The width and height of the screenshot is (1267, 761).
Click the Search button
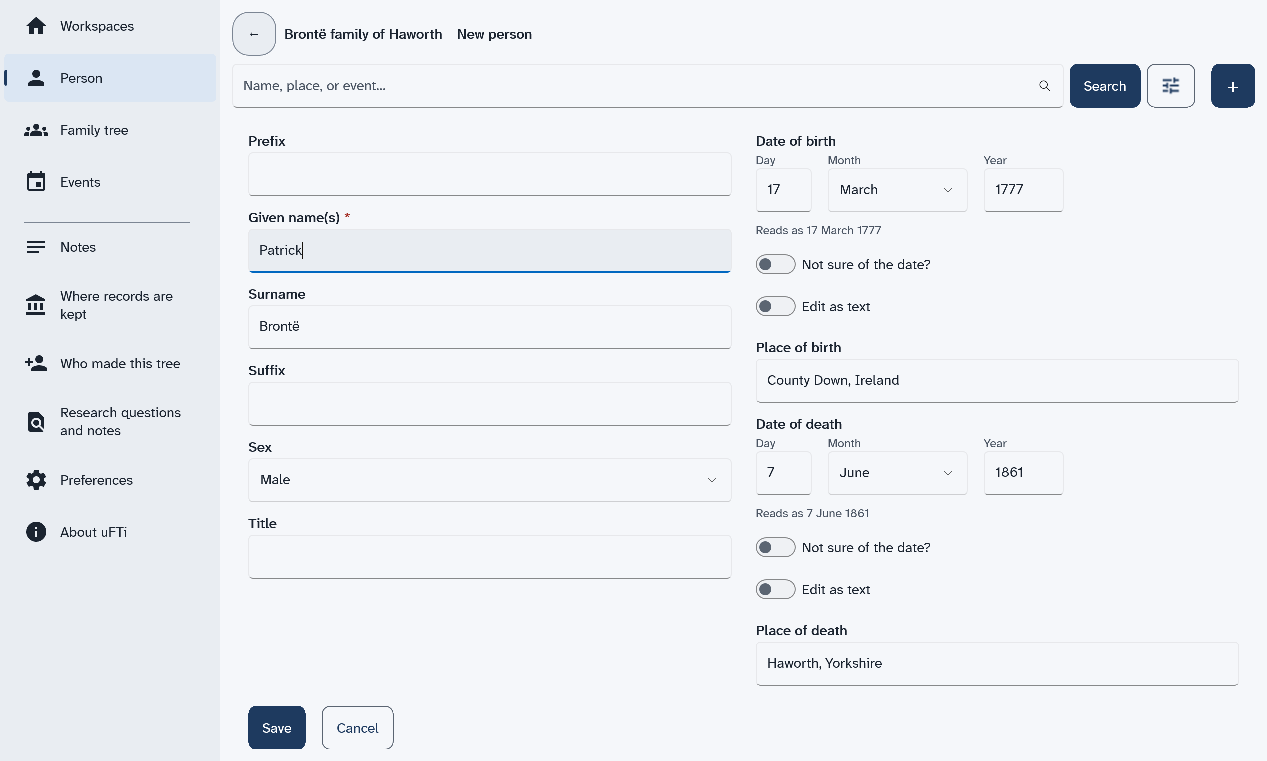(1105, 86)
